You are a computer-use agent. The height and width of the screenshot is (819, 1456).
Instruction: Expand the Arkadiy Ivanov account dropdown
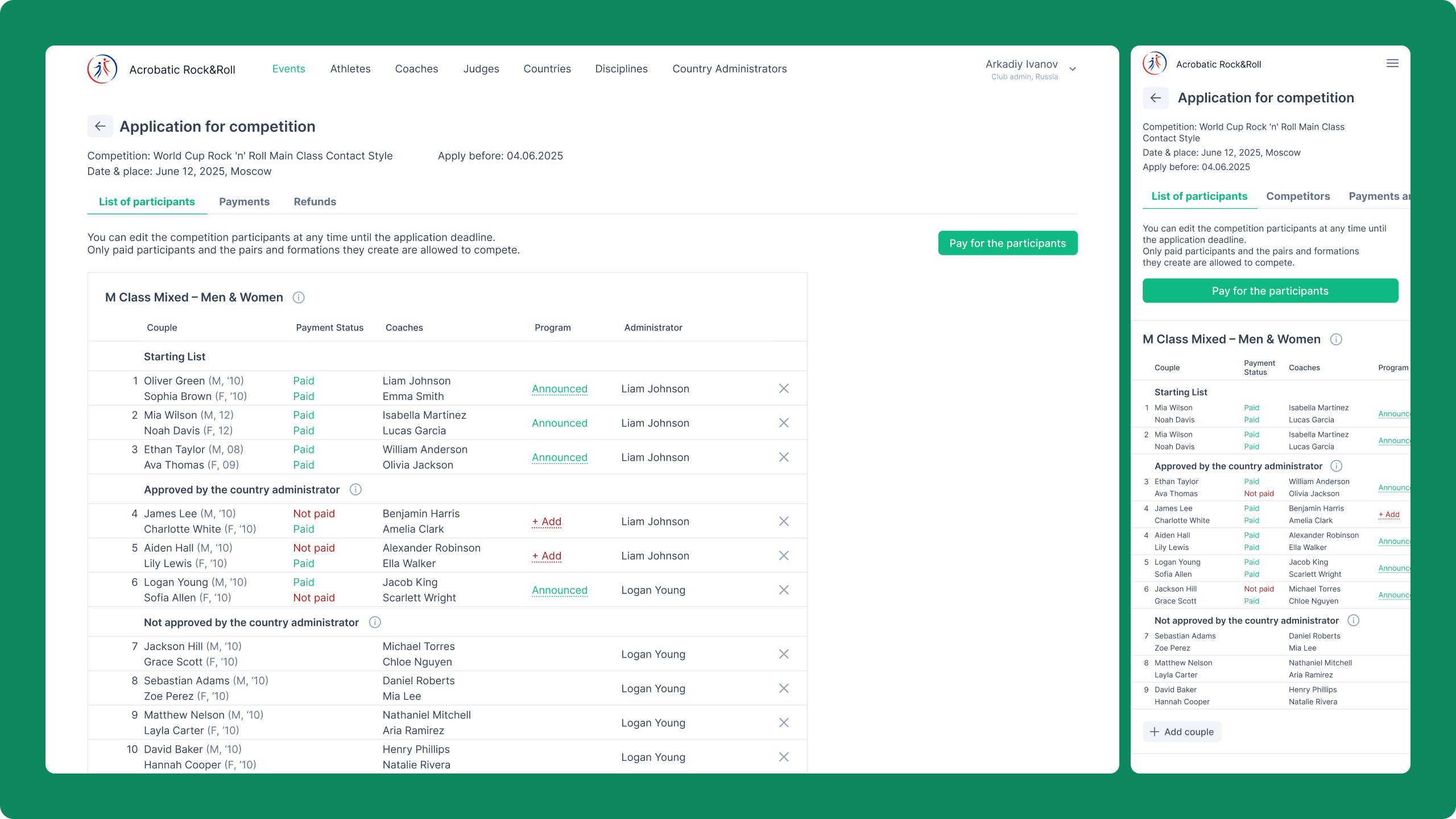1073,69
